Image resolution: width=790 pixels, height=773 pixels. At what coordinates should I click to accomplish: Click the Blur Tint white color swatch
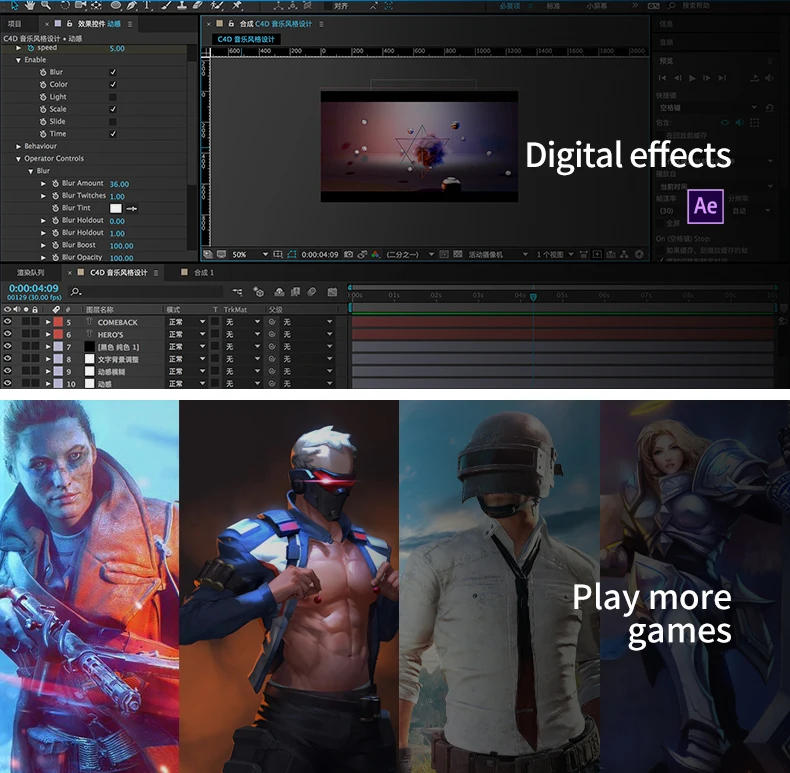[115, 208]
